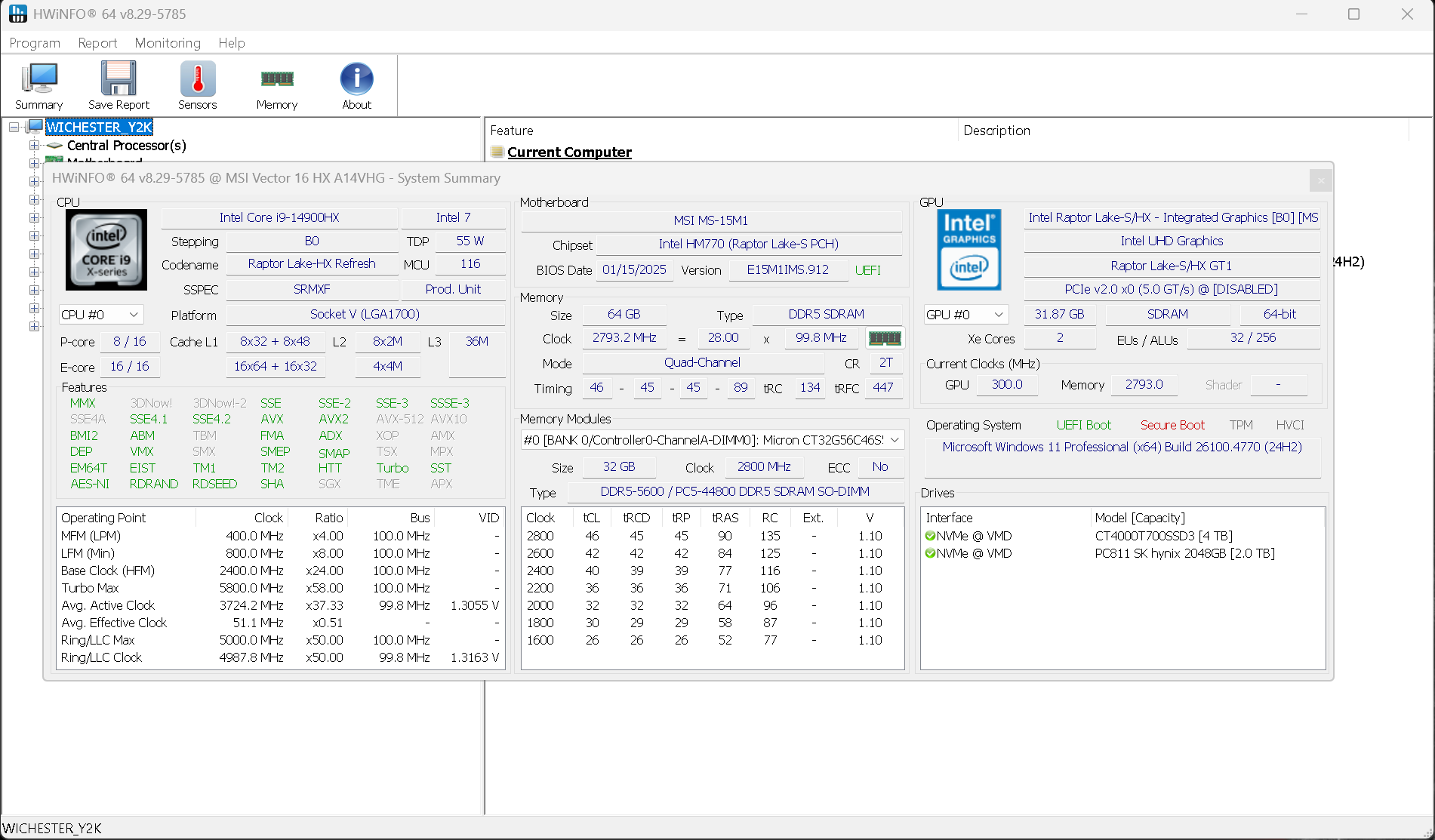Open the Report menu
This screenshot has height=840, width=1435.
click(97, 43)
